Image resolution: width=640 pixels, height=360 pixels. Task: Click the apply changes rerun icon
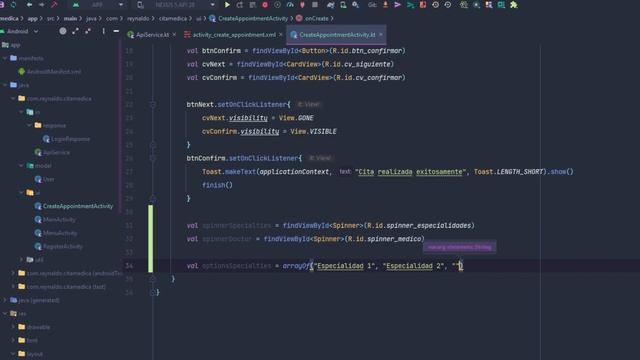click(x=240, y=5)
